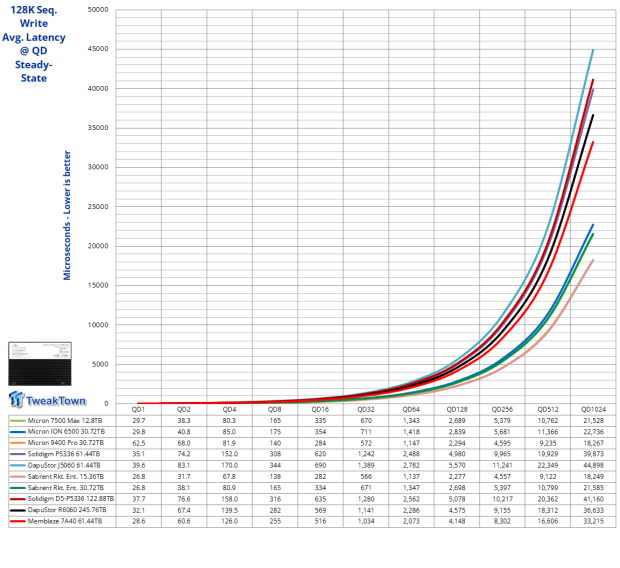
Task: Select the Sabrent Rkt. Ent. 30.72TB legend label
Action: pos(66,488)
